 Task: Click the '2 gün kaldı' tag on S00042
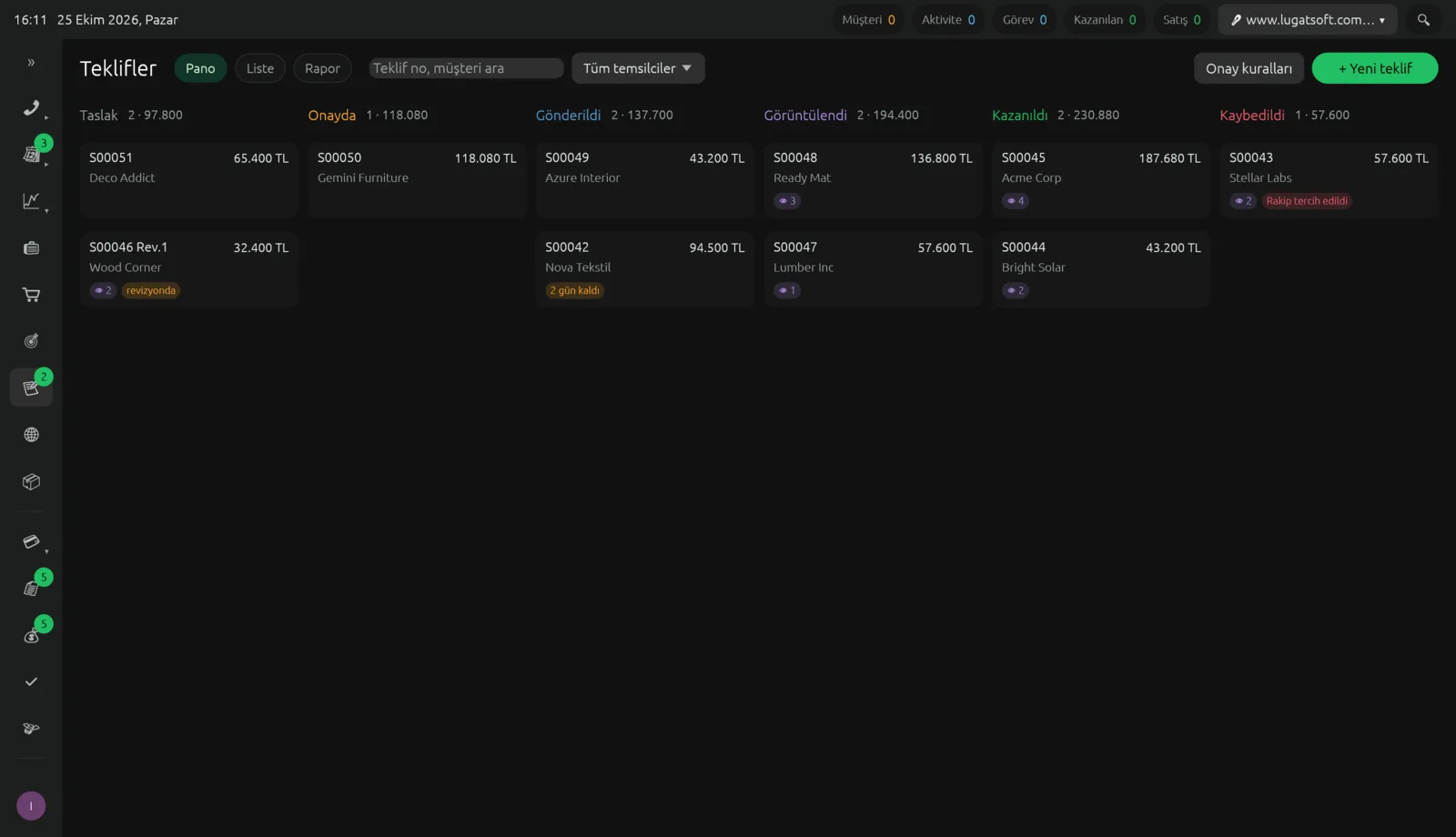tap(575, 291)
